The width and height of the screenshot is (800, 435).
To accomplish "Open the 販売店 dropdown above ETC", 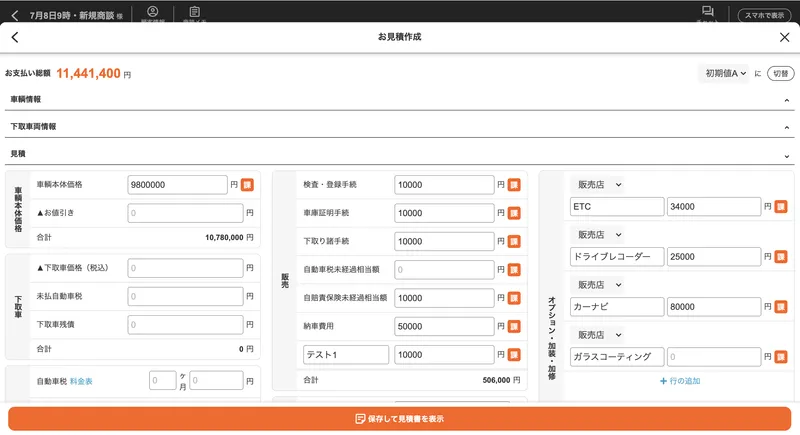I will click(x=598, y=185).
